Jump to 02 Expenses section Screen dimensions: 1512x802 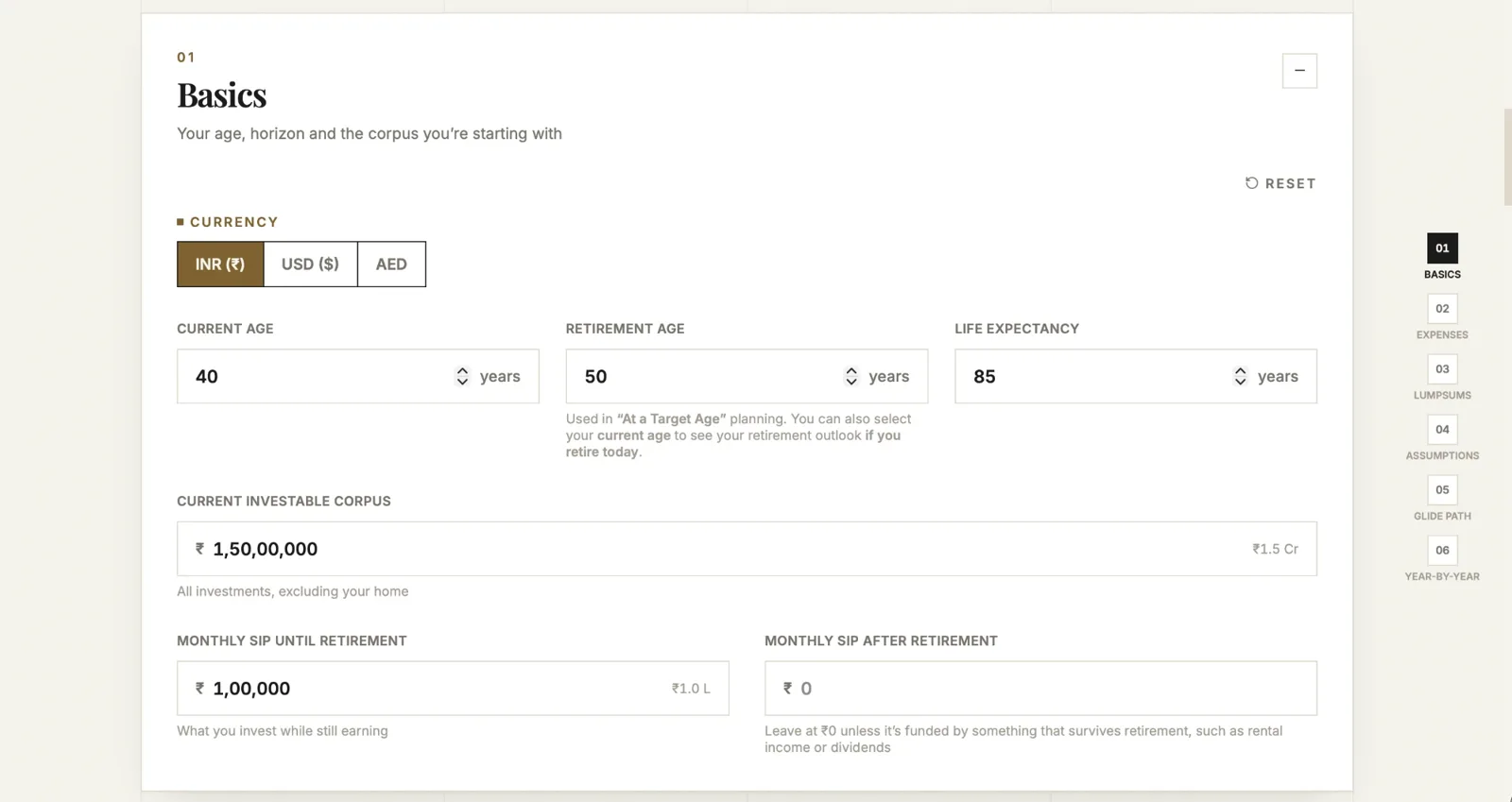coord(1442,317)
